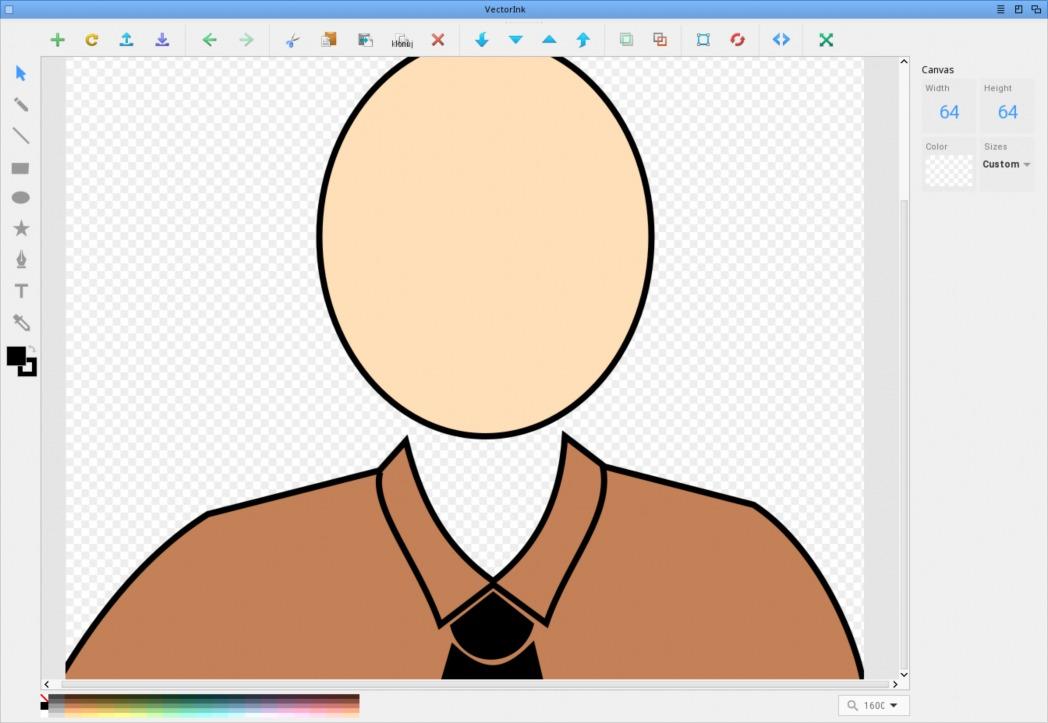This screenshot has width=1048, height=723.
Task: Click the green fit-to-screen arrows icon
Action: coord(826,40)
